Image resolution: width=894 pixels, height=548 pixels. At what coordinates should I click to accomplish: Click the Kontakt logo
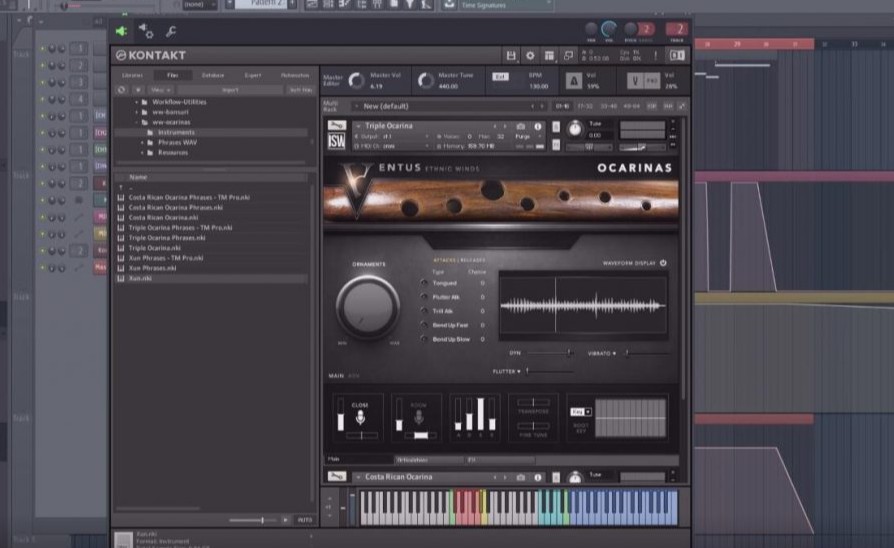151,55
